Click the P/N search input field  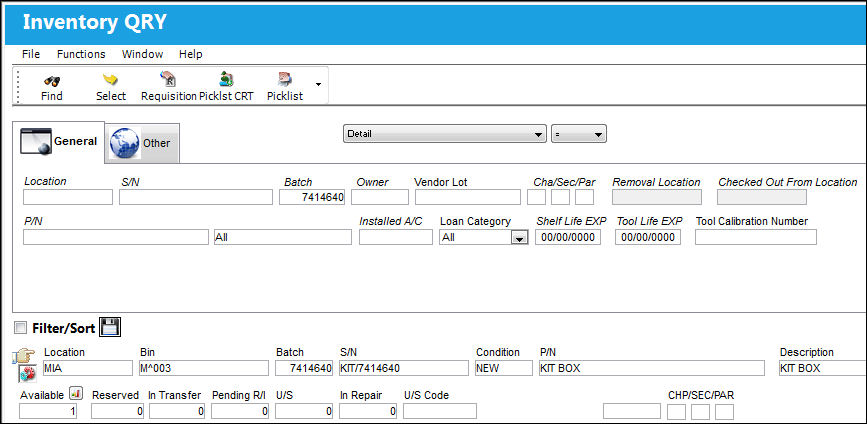pos(116,237)
